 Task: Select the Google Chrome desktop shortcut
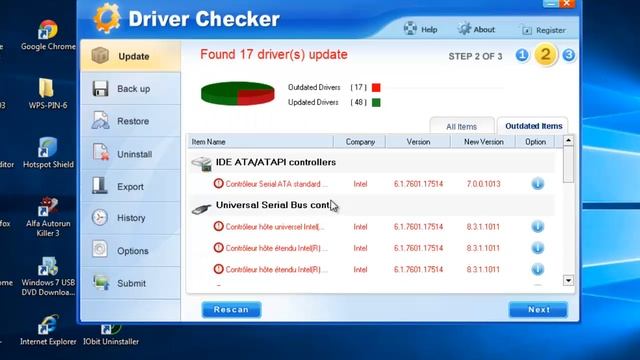point(48,35)
